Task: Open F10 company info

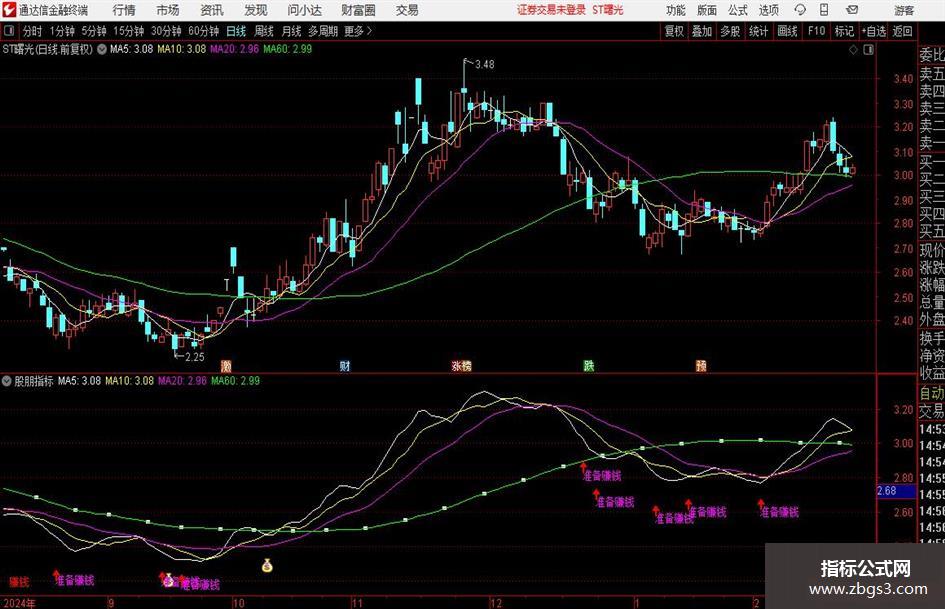Action: pos(816,31)
